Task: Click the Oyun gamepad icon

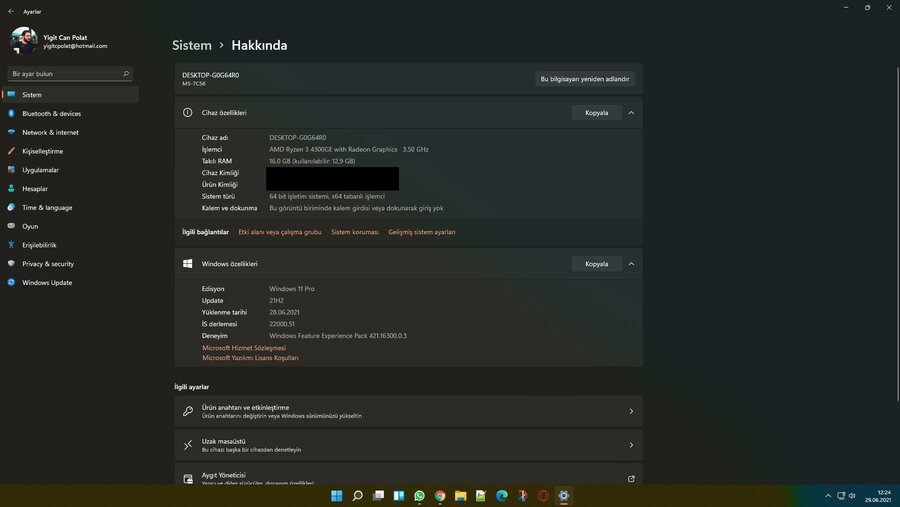Action: tap(11, 226)
